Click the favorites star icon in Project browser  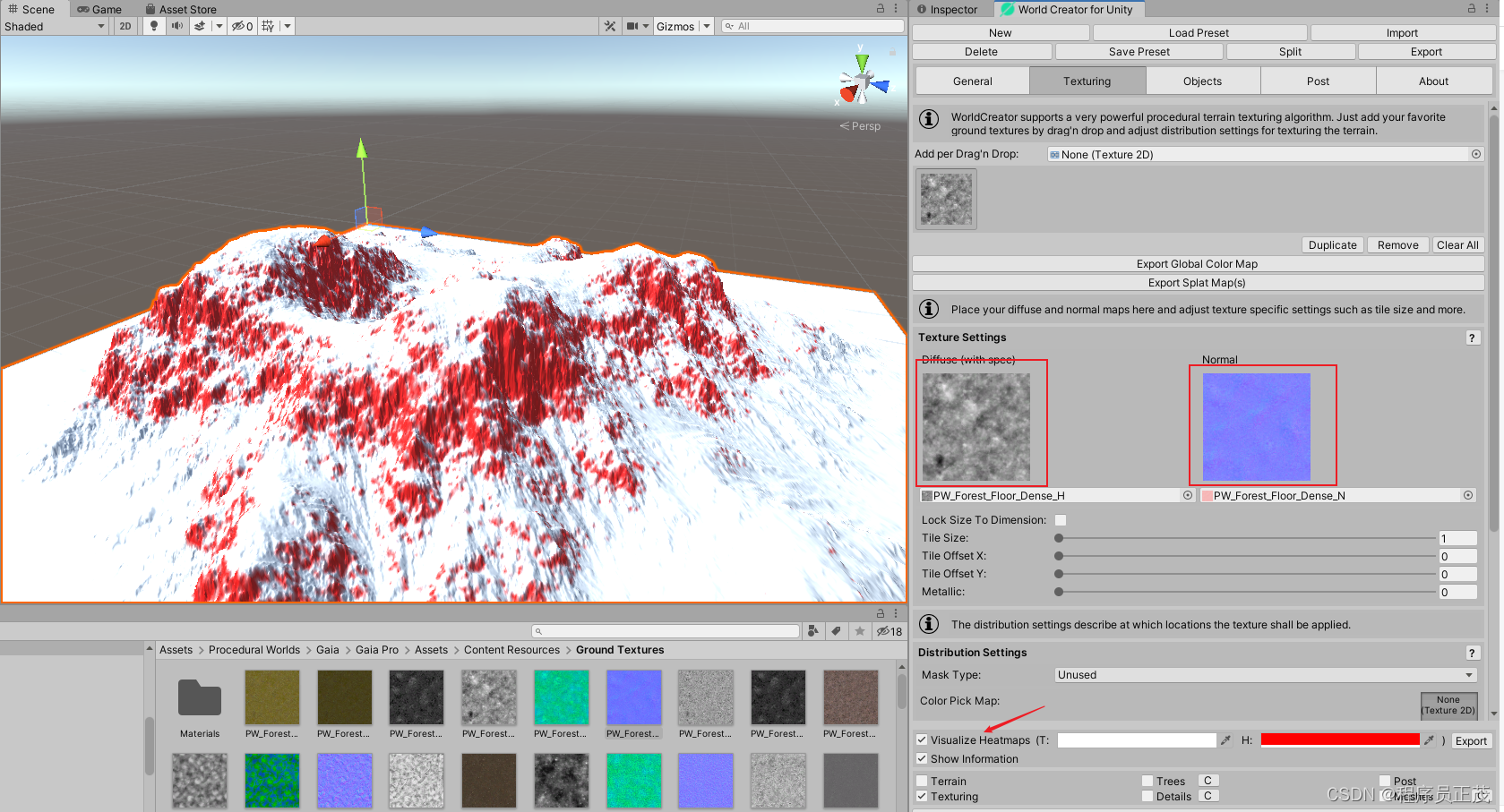click(861, 631)
